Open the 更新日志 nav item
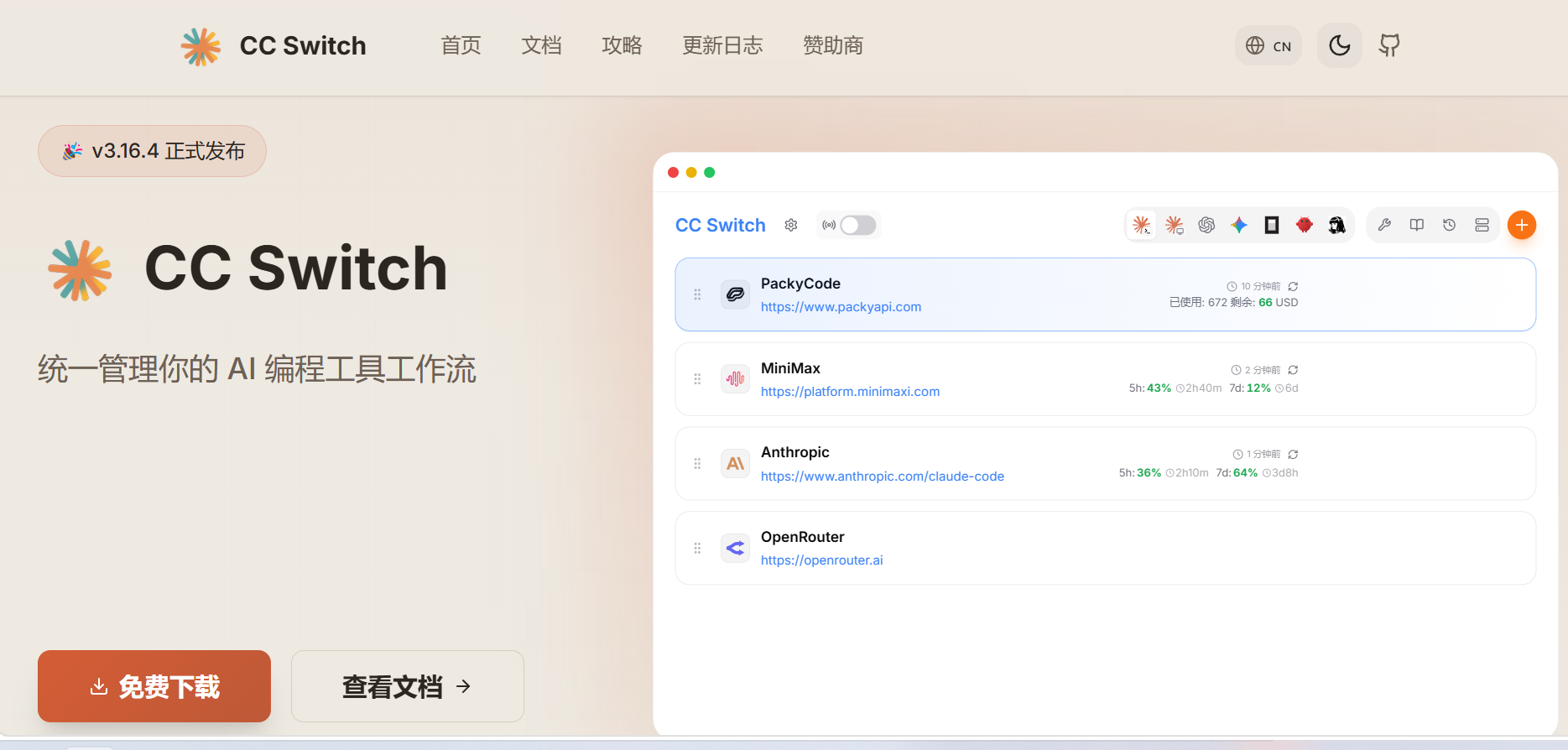The image size is (1568, 750). (x=723, y=45)
